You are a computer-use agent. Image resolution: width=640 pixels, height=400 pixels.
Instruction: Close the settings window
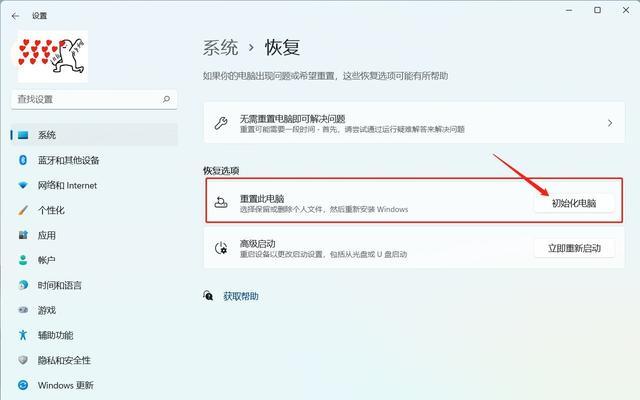[626, 10]
